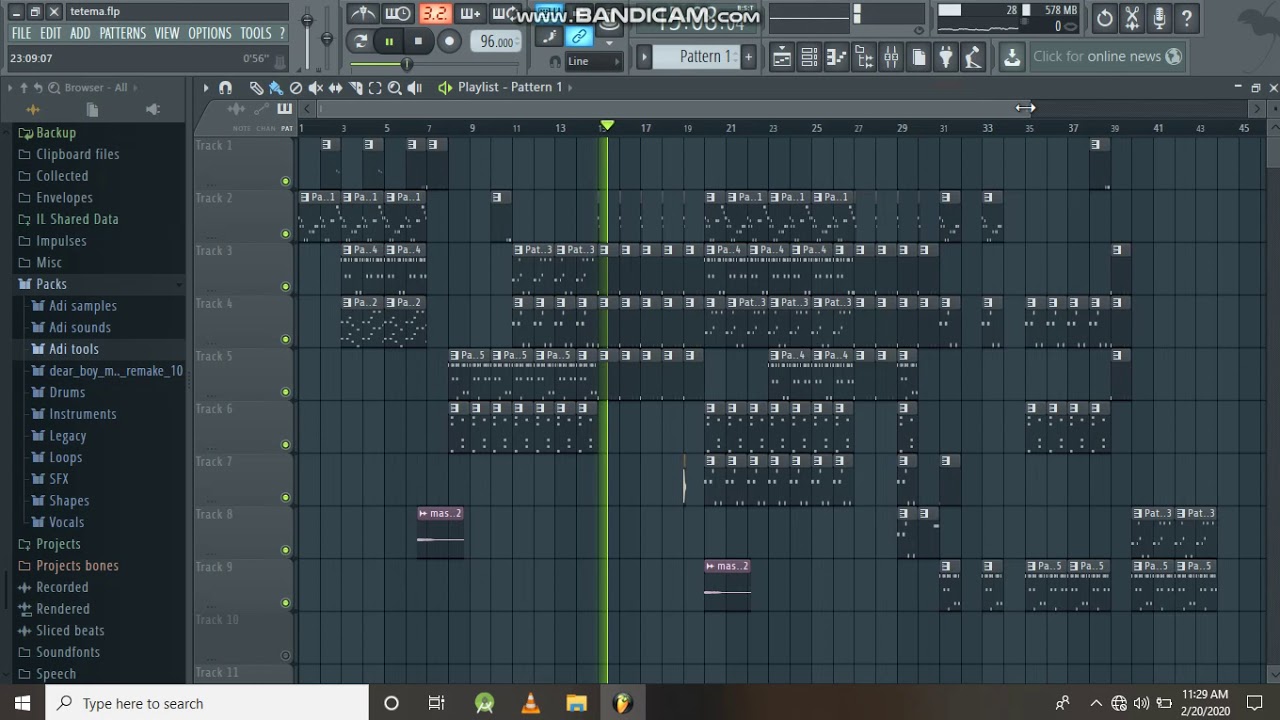
Task: Activate the Zoom magnifier tool
Action: pos(395,88)
